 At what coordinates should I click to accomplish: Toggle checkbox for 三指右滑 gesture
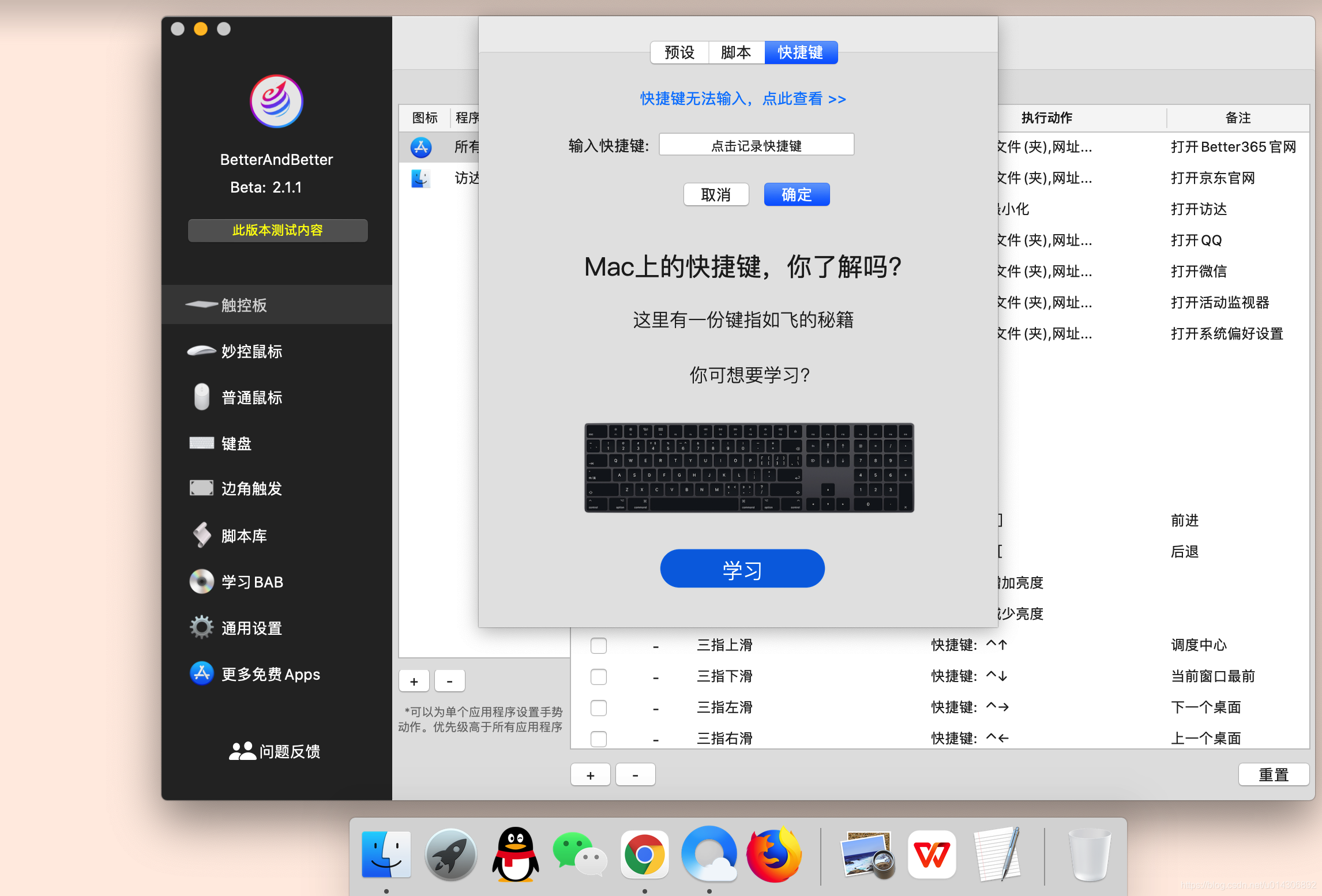pos(599,739)
